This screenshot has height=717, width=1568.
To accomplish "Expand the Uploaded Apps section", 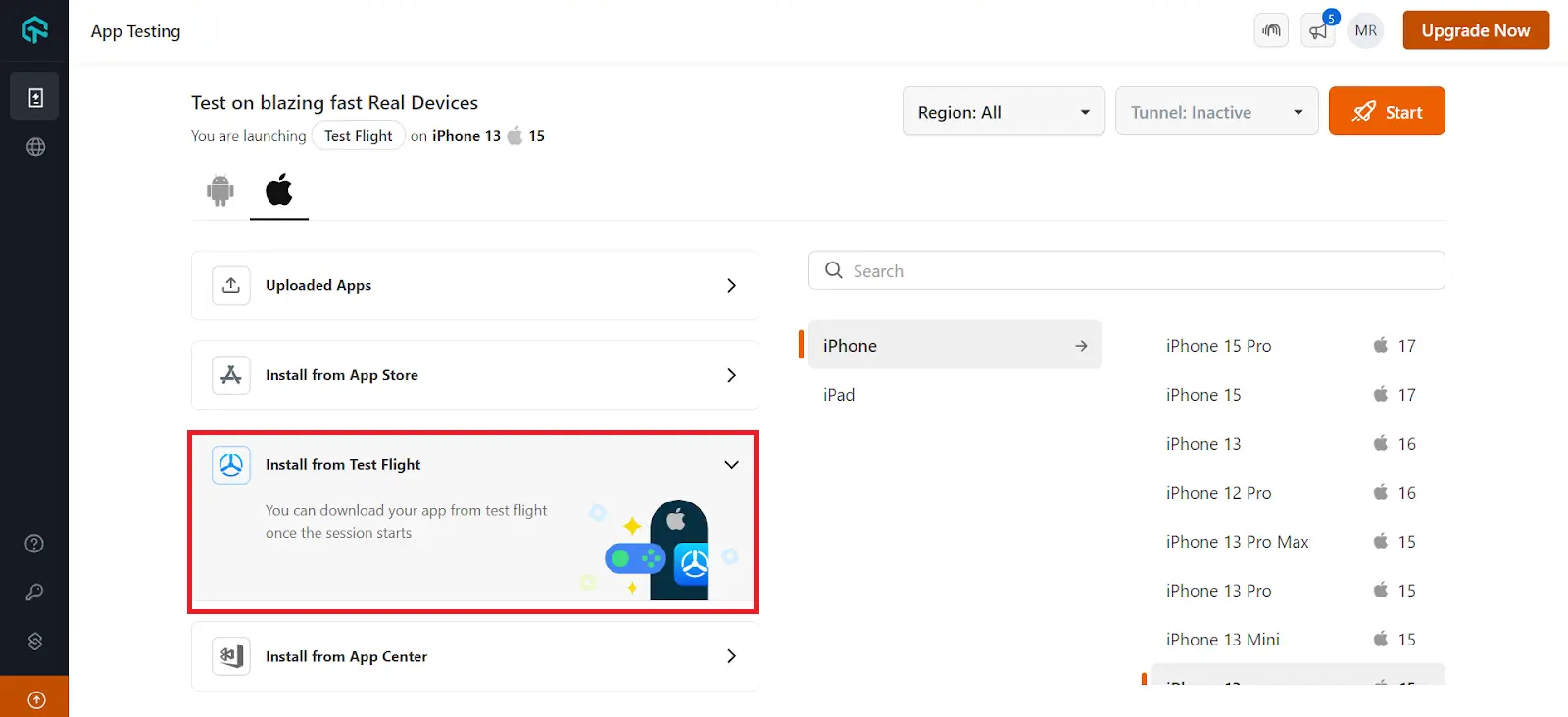I will point(474,285).
